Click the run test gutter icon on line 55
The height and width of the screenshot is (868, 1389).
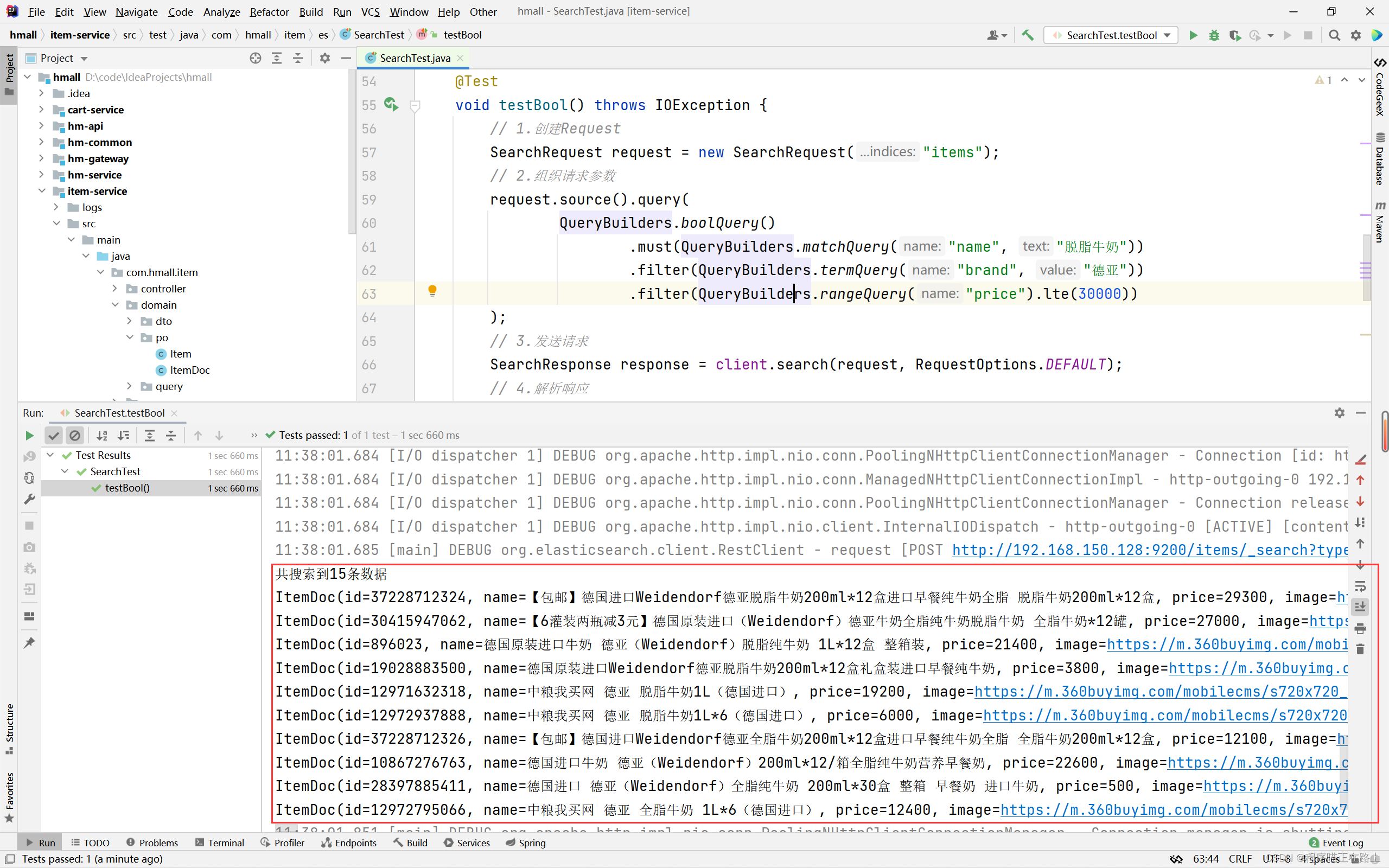tap(391, 105)
